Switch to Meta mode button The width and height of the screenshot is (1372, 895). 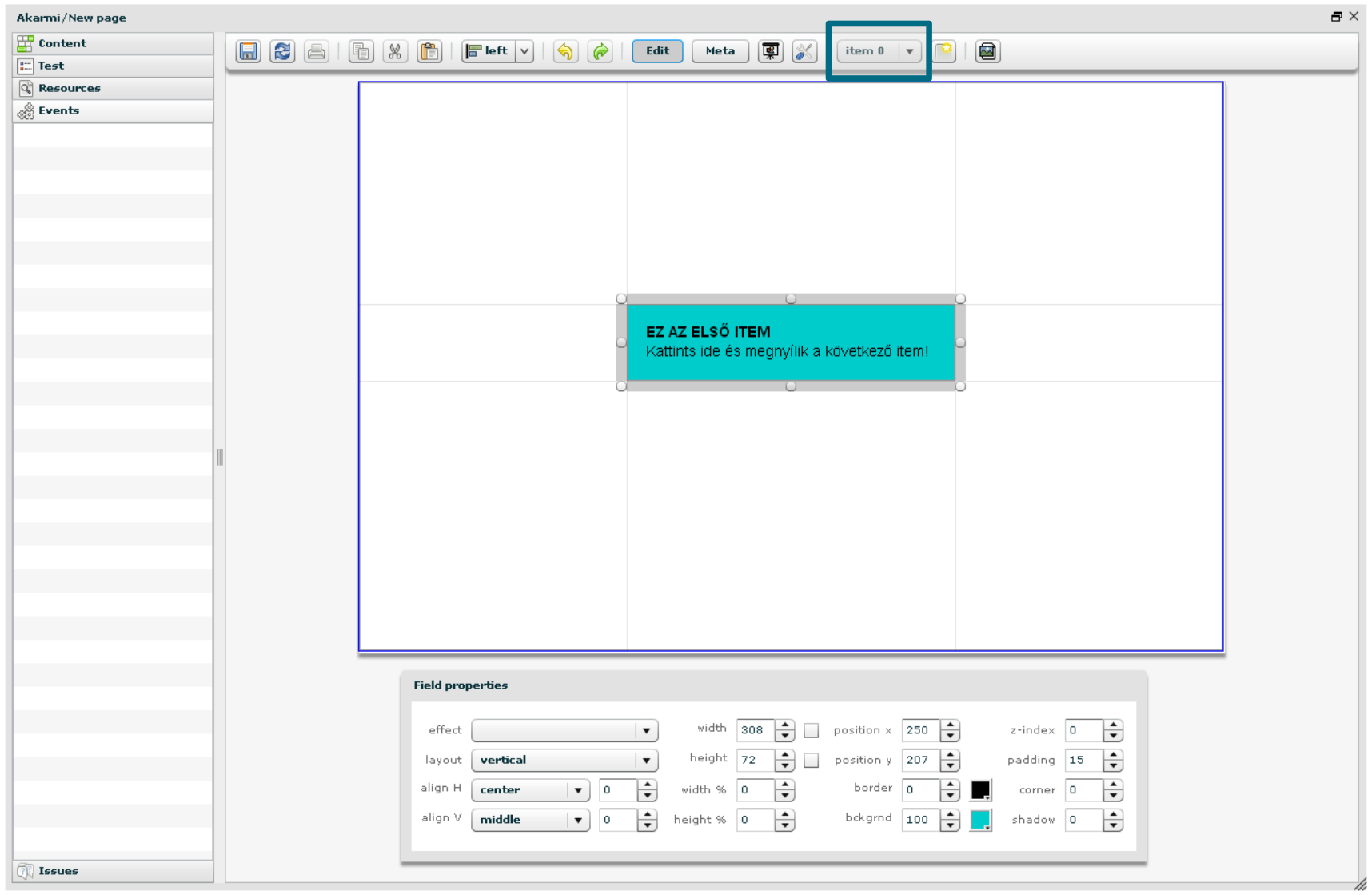tap(720, 51)
